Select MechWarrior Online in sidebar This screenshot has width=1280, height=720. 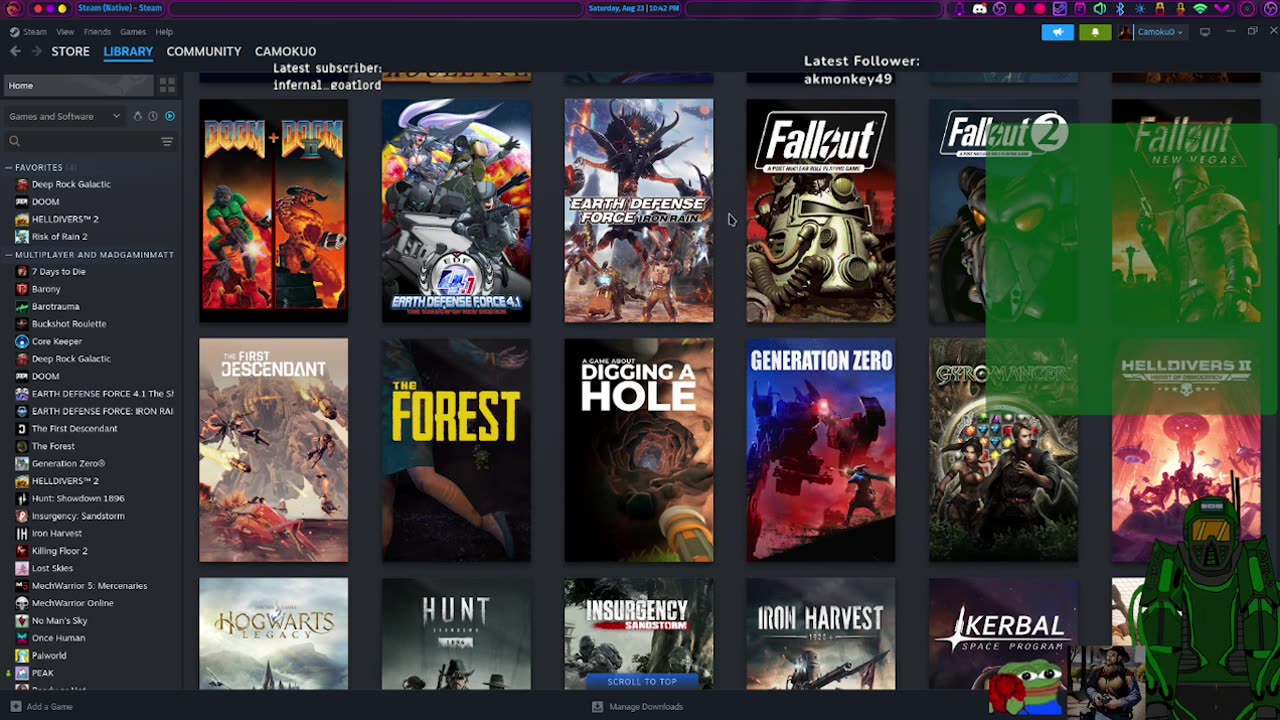pyautogui.click(x=72, y=603)
